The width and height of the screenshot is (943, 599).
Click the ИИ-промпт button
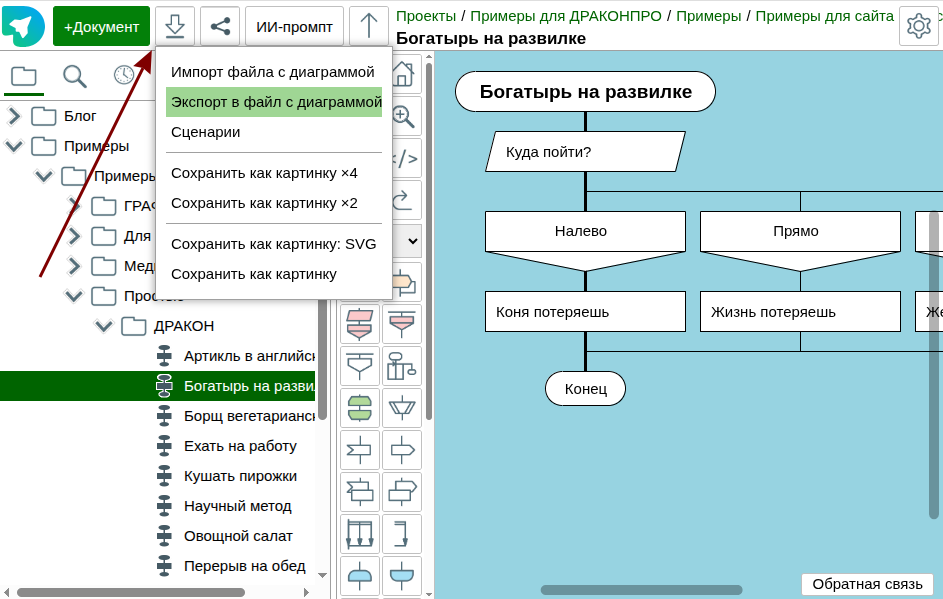[x=294, y=26]
